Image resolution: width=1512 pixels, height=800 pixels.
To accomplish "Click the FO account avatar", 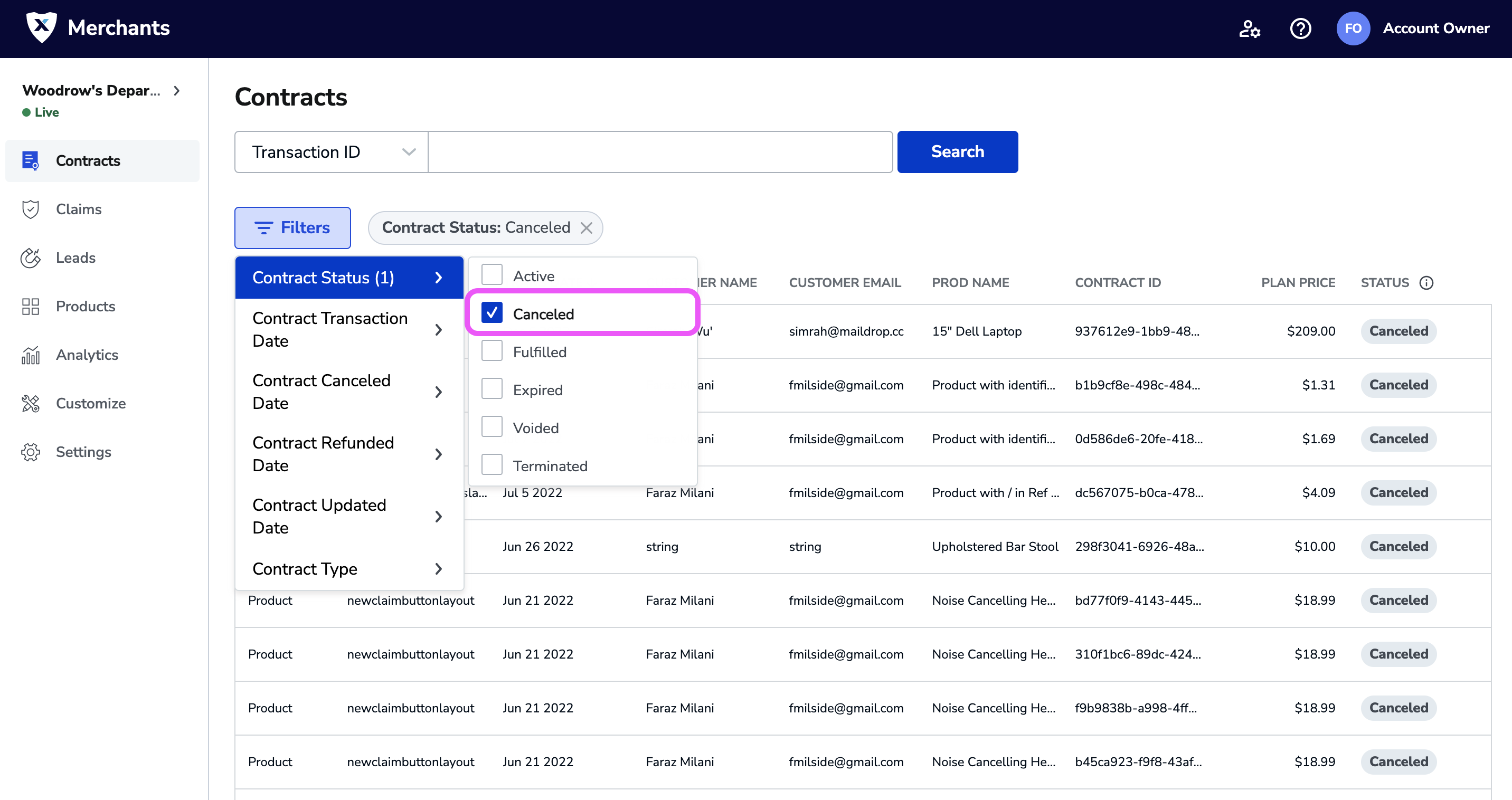I will point(1353,28).
